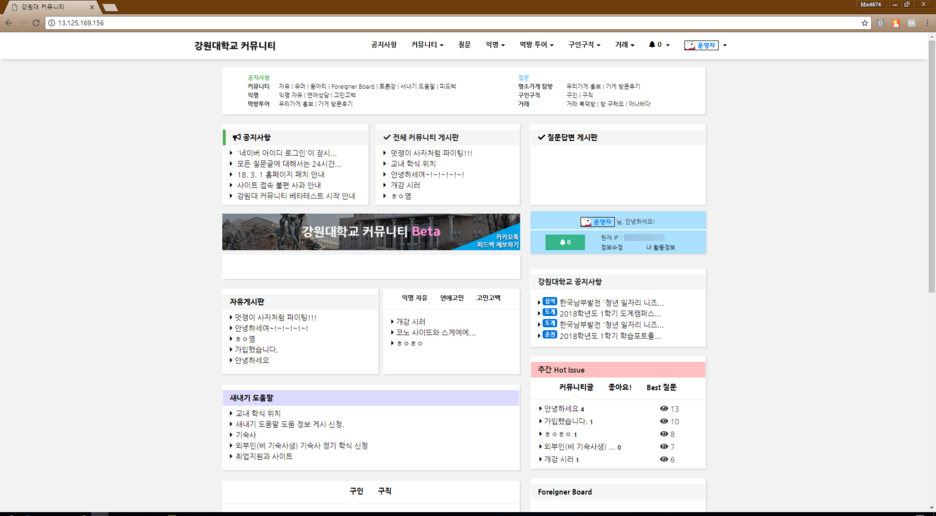Click the blue 질문 sitemap heading
936x516 pixels.
(x=524, y=78)
